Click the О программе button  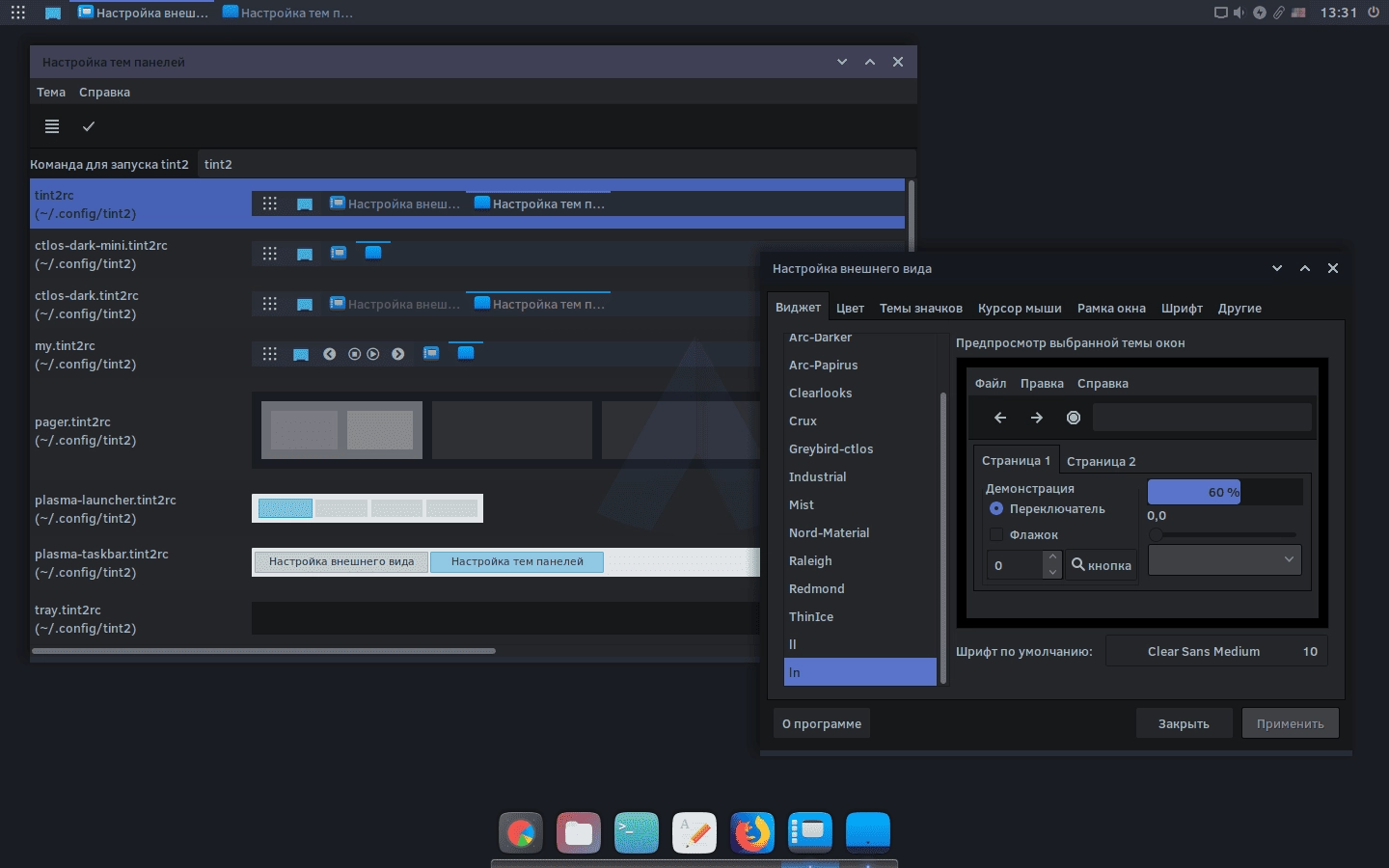[x=822, y=723]
